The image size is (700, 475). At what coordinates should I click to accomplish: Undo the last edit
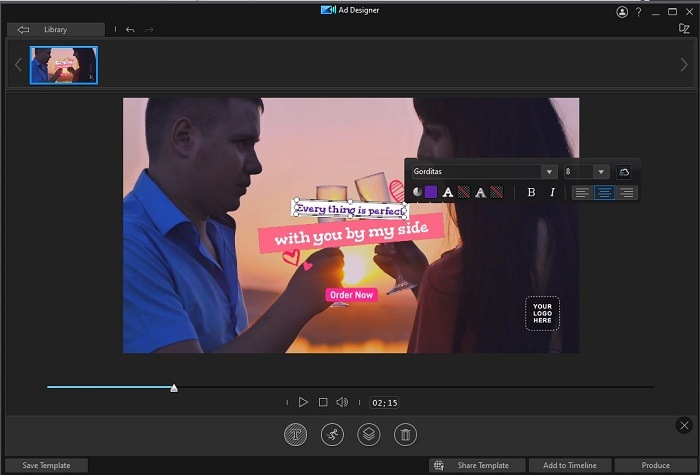pyautogui.click(x=130, y=29)
